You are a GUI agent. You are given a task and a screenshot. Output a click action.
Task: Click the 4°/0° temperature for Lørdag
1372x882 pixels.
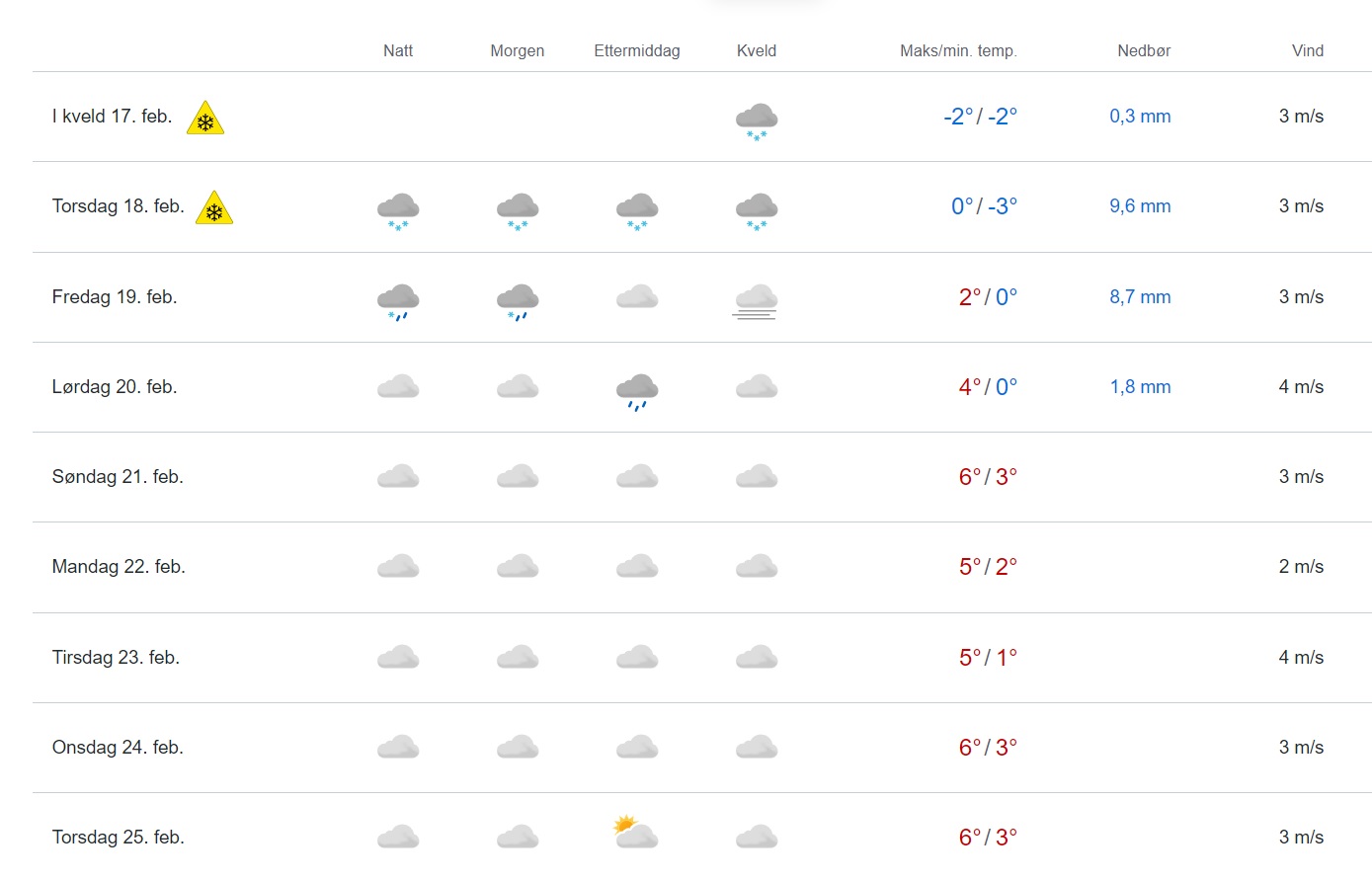(x=988, y=387)
